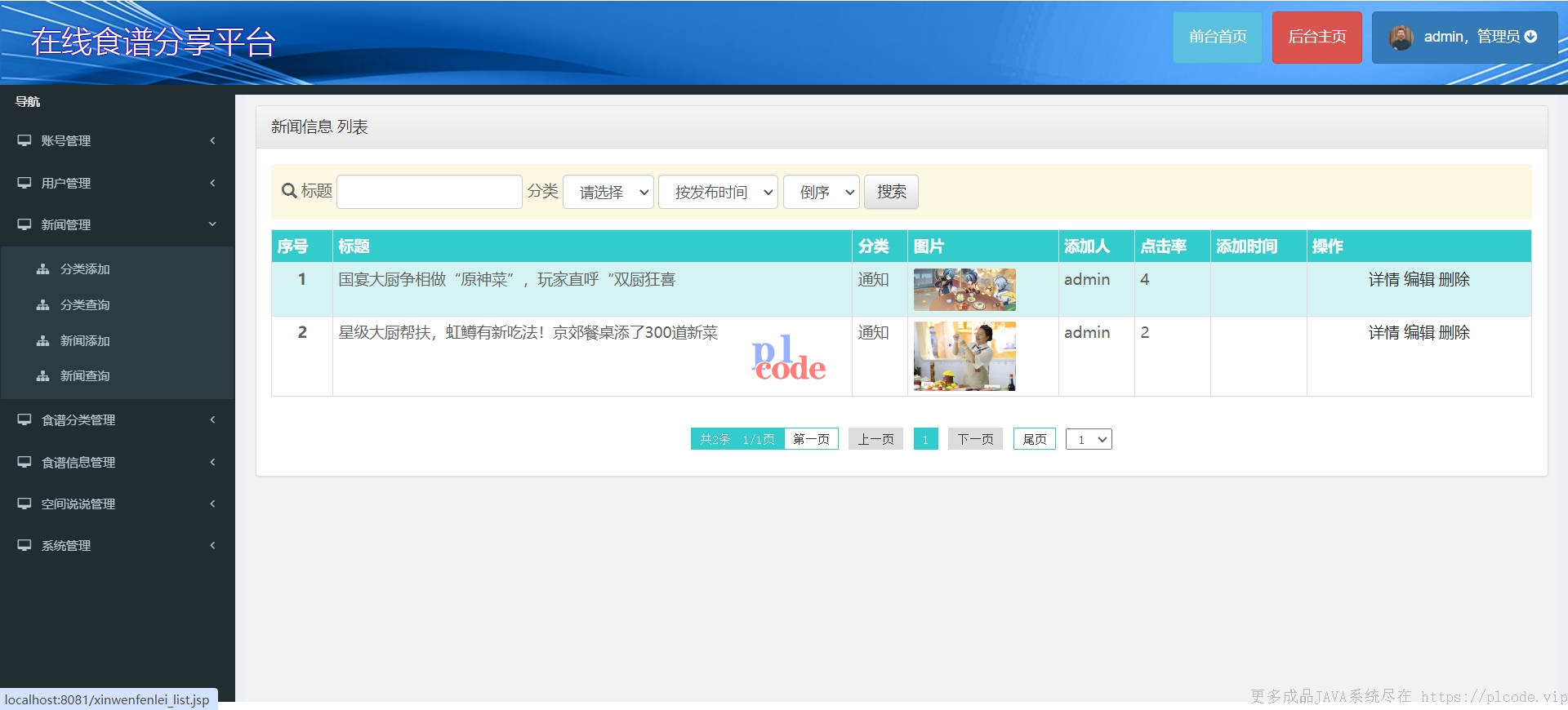
Task: Open the page number dropdown
Action: 1089,439
